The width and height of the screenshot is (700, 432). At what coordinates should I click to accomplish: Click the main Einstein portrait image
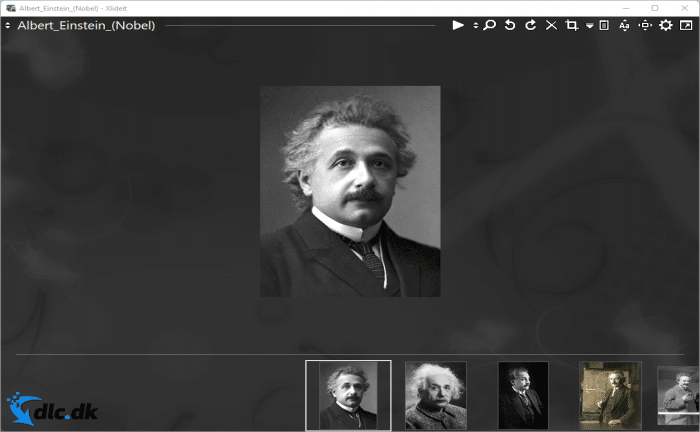(350, 191)
